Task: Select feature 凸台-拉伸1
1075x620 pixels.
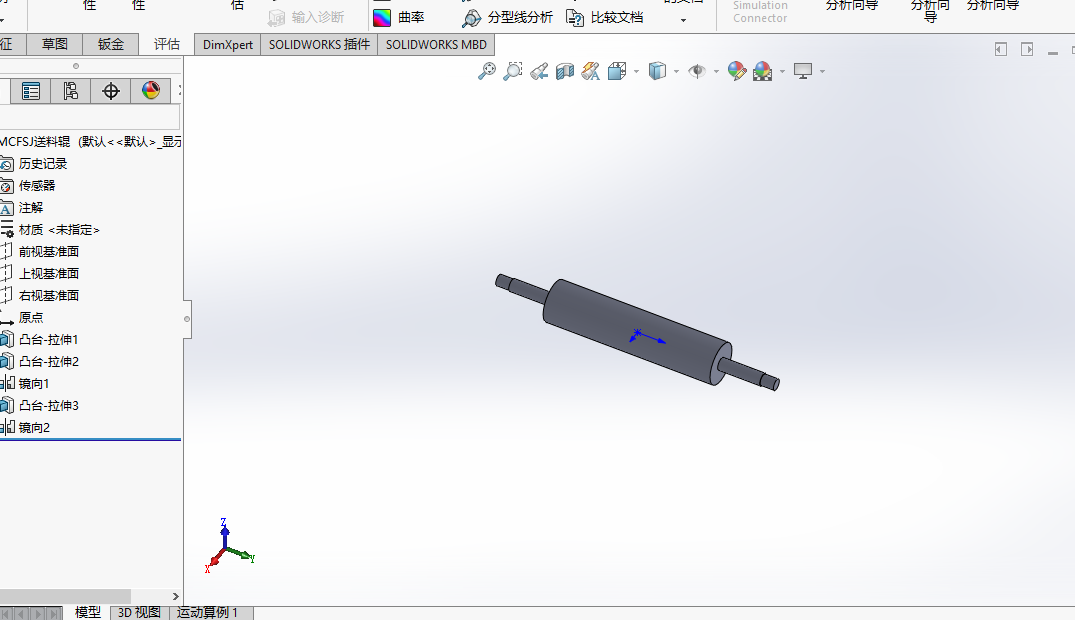Action: tap(48, 339)
